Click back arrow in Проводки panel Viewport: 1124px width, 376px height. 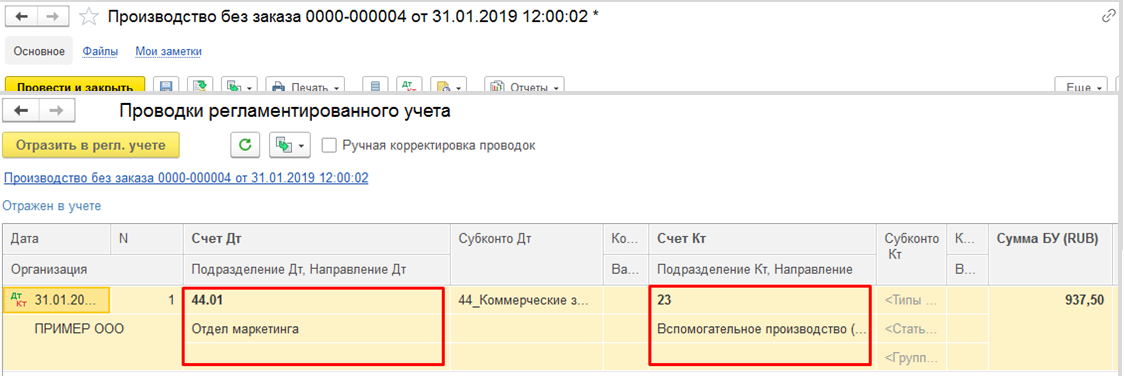[x=21, y=110]
